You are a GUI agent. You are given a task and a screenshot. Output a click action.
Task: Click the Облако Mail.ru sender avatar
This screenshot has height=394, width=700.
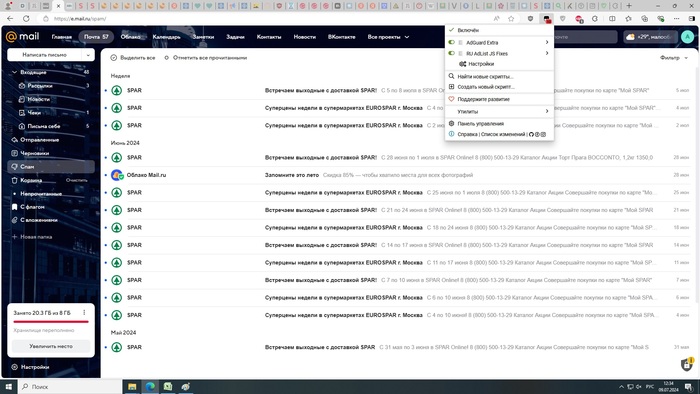pyautogui.click(x=117, y=175)
